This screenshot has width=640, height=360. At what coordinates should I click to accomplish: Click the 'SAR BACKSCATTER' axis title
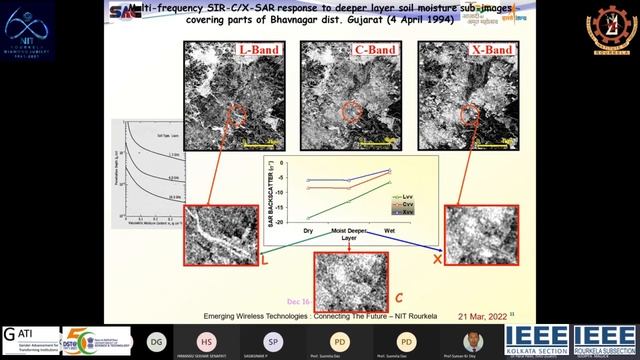(x=270, y=194)
